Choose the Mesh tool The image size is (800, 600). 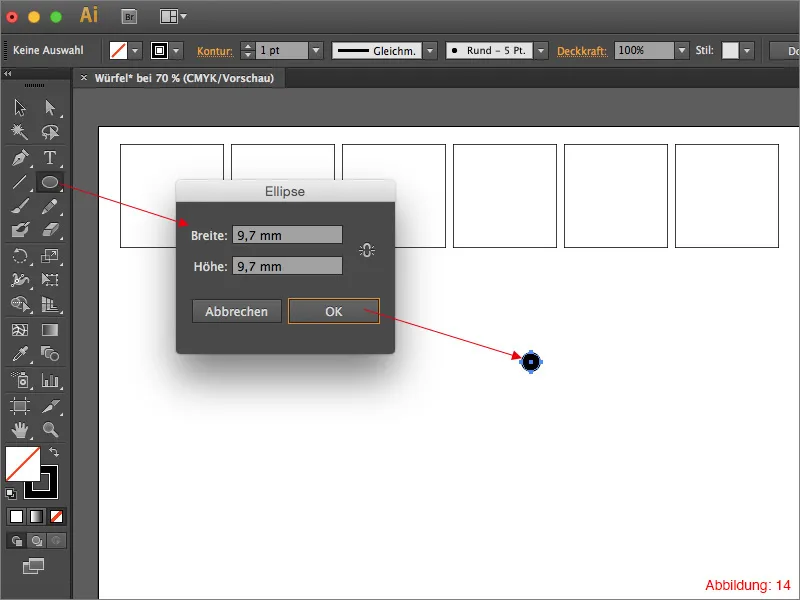20,330
